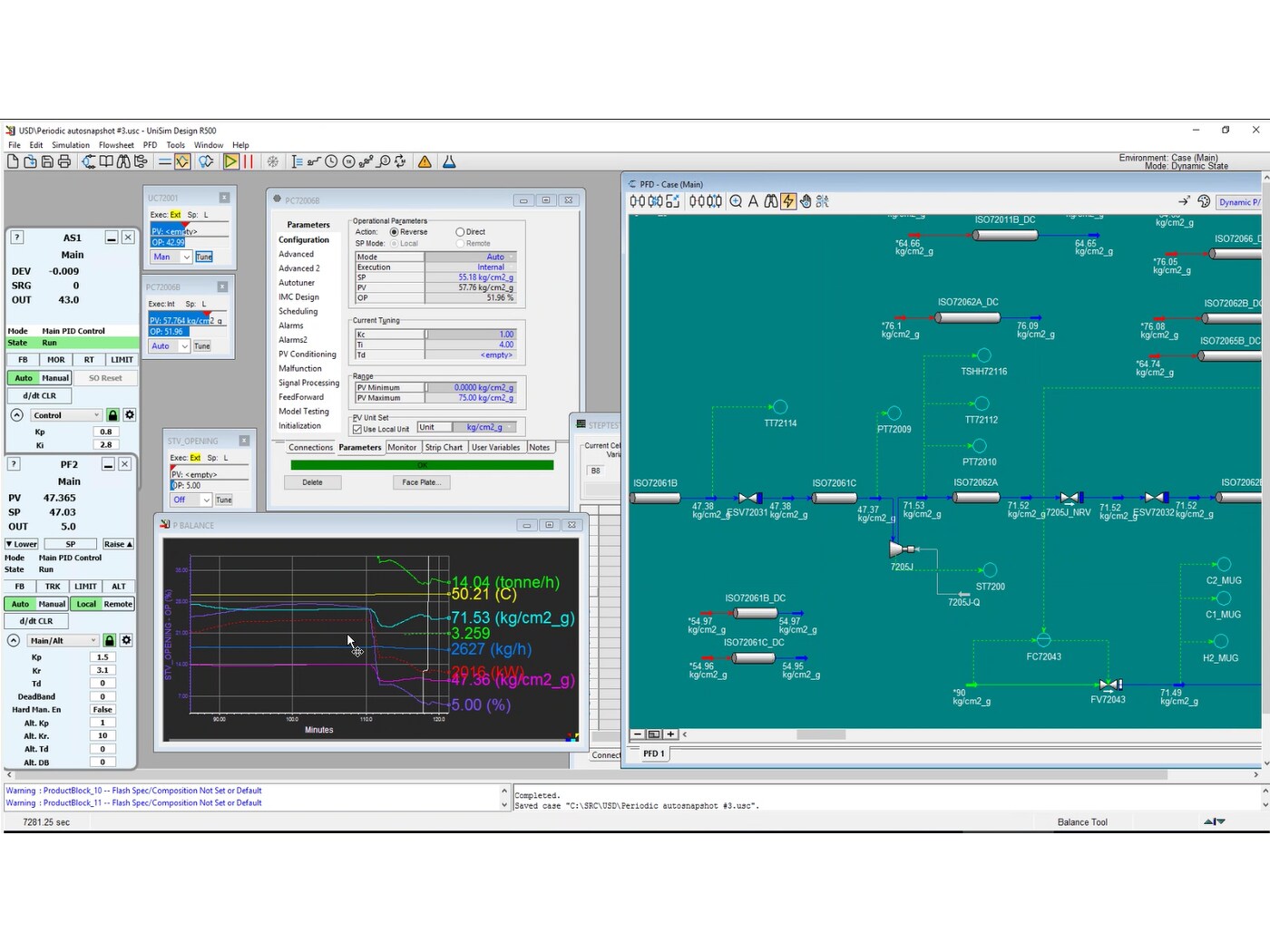This screenshot has height=952, width=1270.
Task: Click the highlighted Dynamics mode icon
Action: pos(182,161)
